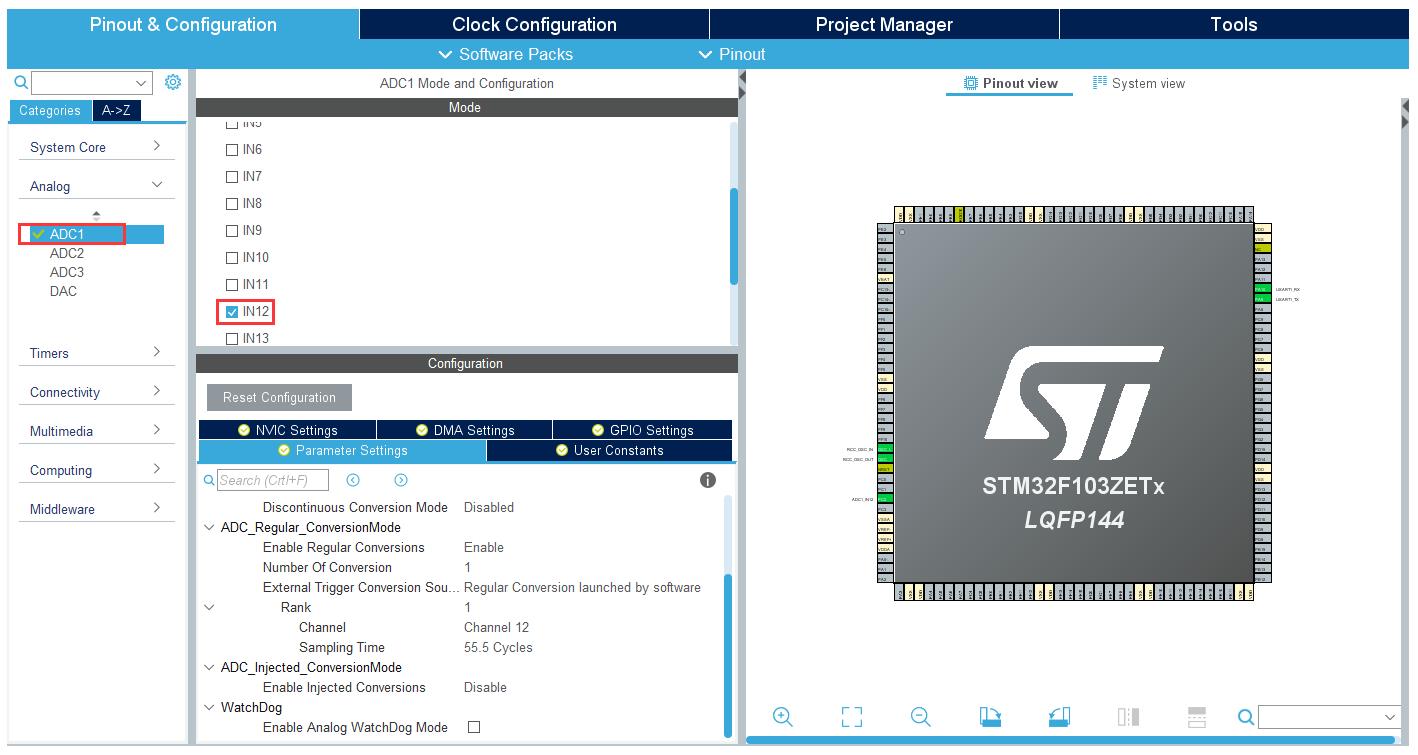Click Channel 12 value

click(496, 627)
